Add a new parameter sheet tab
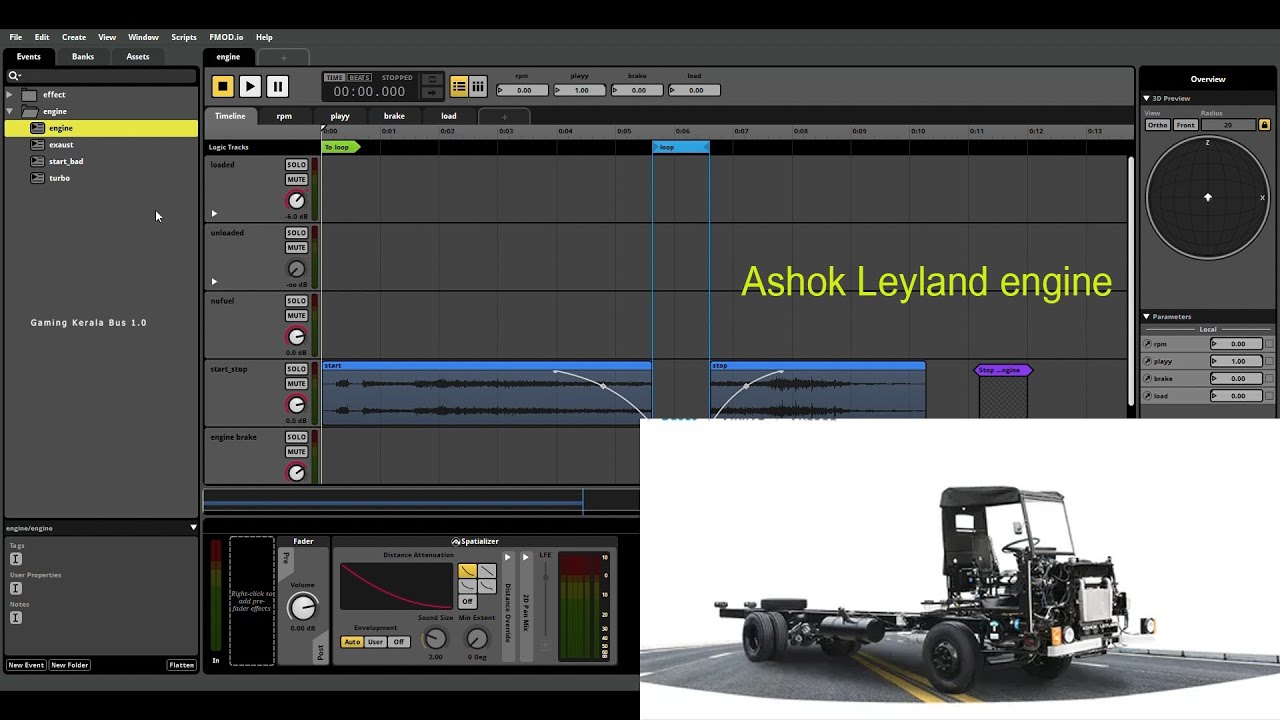This screenshot has width=1280, height=720. click(x=504, y=117)
